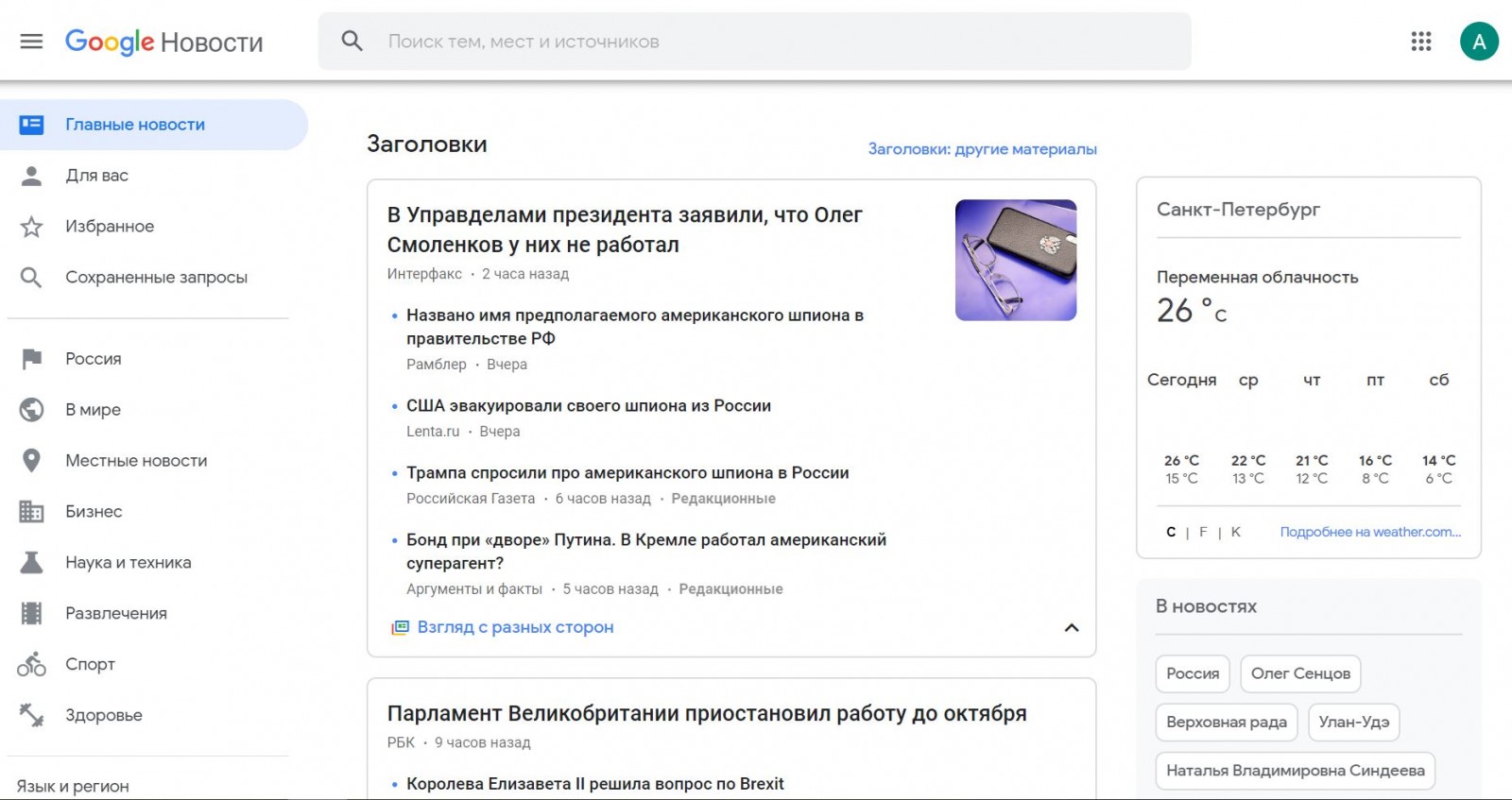Viewport: 1512px width, 800px height.
Task: Click the Местные новости pin icon
Action: click(x=31, y=461)
